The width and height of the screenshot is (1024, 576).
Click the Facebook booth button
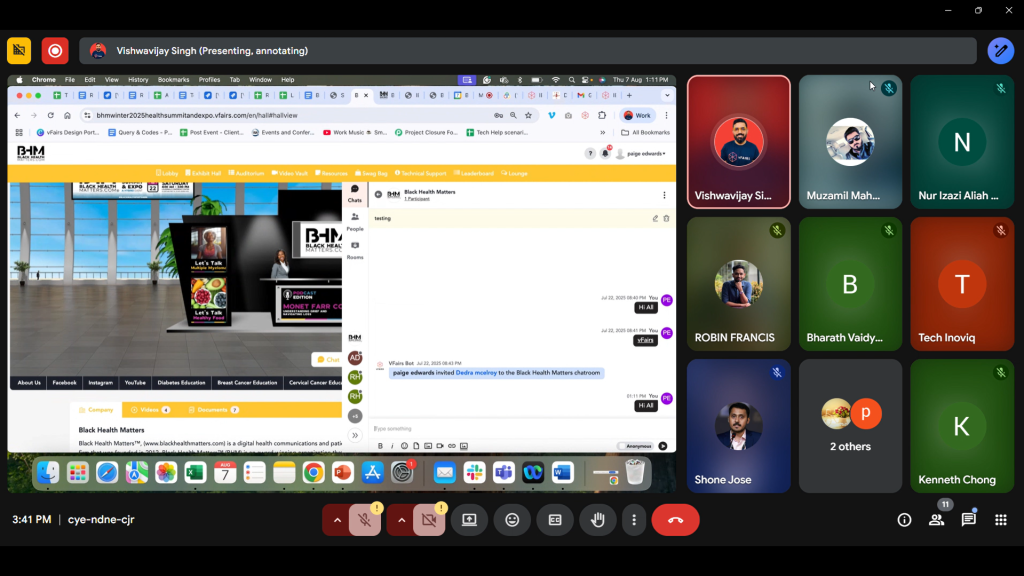click(x=64, y=383)
